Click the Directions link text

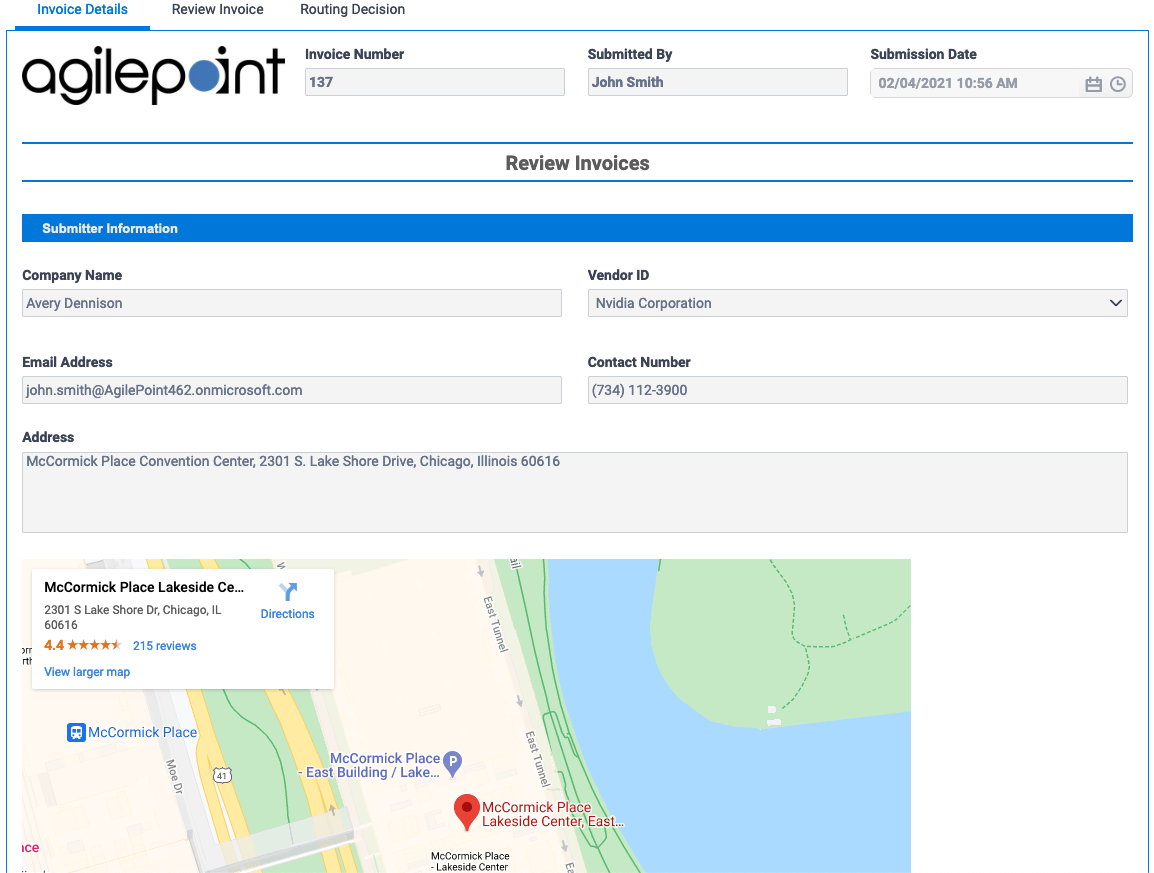(288, 614)
